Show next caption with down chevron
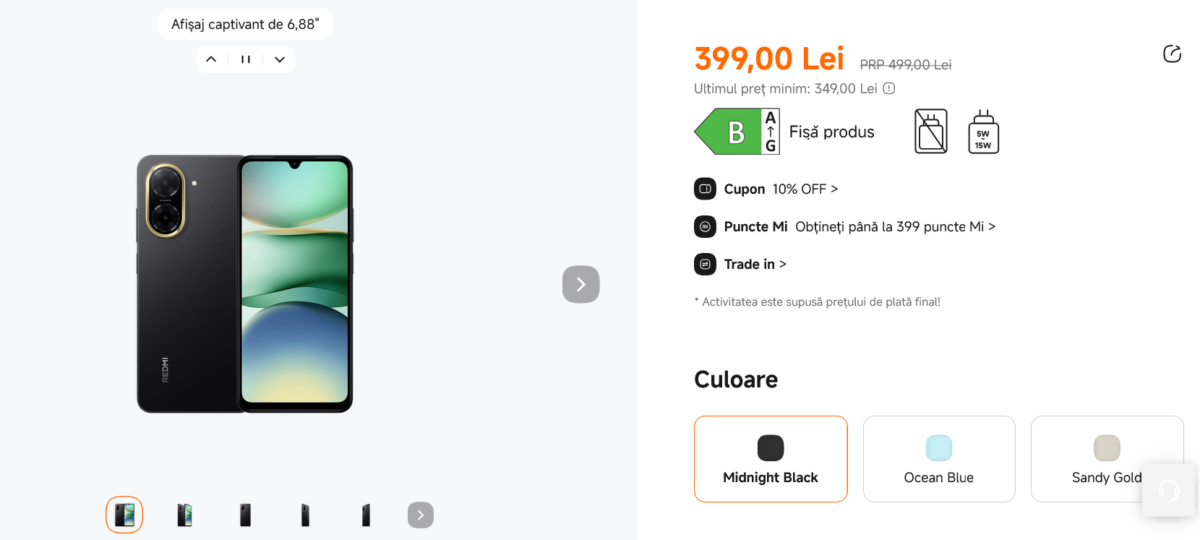Image resolution: width=1200 pixels, height=540 pixels. (x=280, y=59)
